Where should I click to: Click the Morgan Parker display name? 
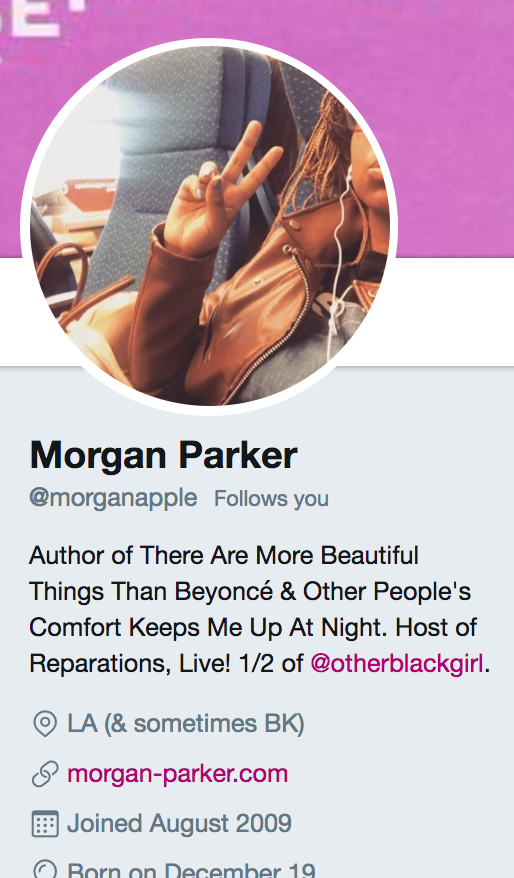(x=163, y=455)
